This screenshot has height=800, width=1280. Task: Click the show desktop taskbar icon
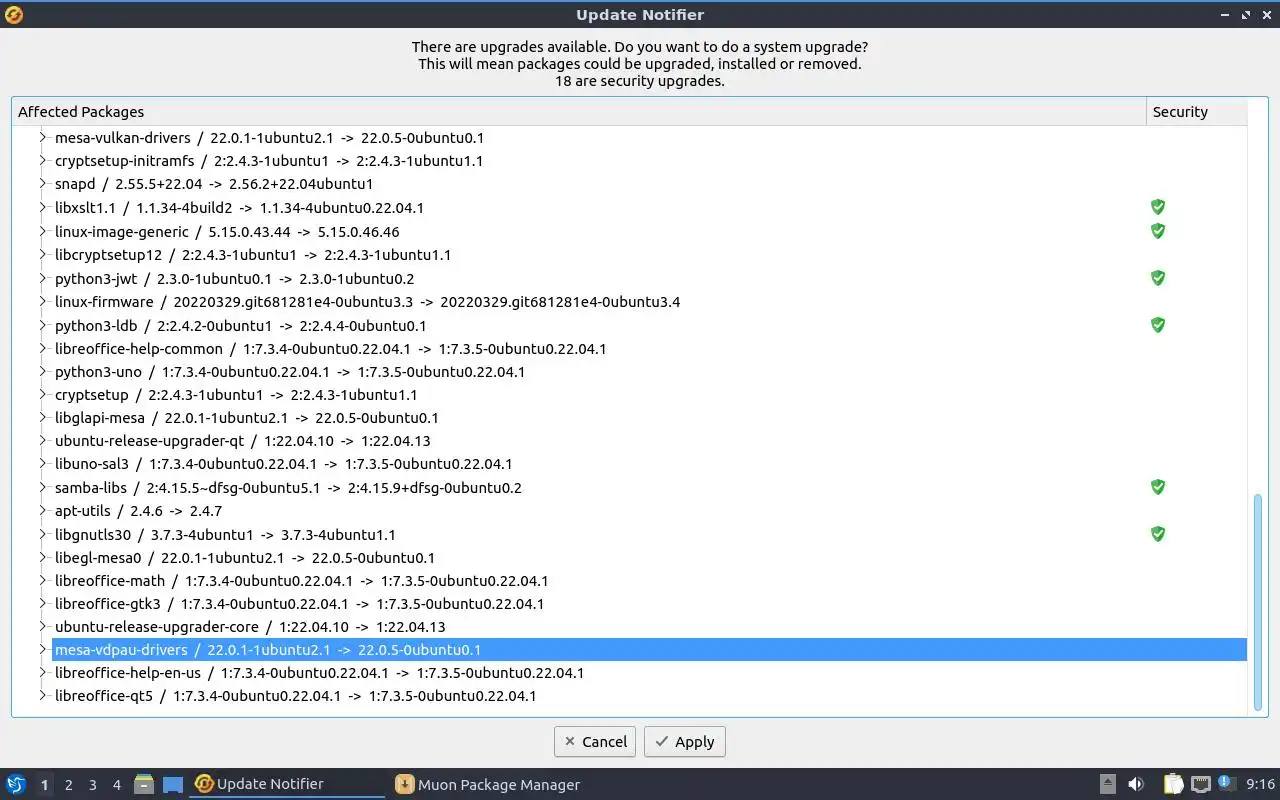pyautogui.click(x=173, y=784)
